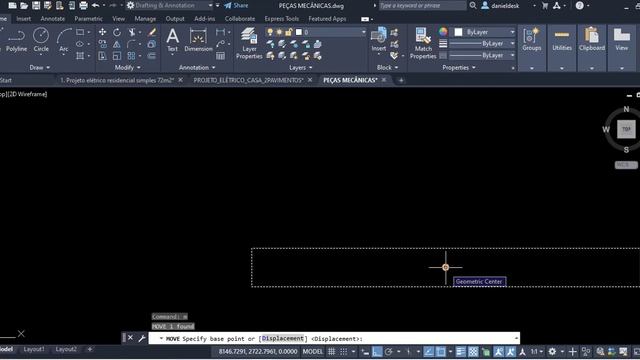This screenshot has height=360, width=640.
Task: Insert a Table from Annotation panel
Action: pos(220,56)
